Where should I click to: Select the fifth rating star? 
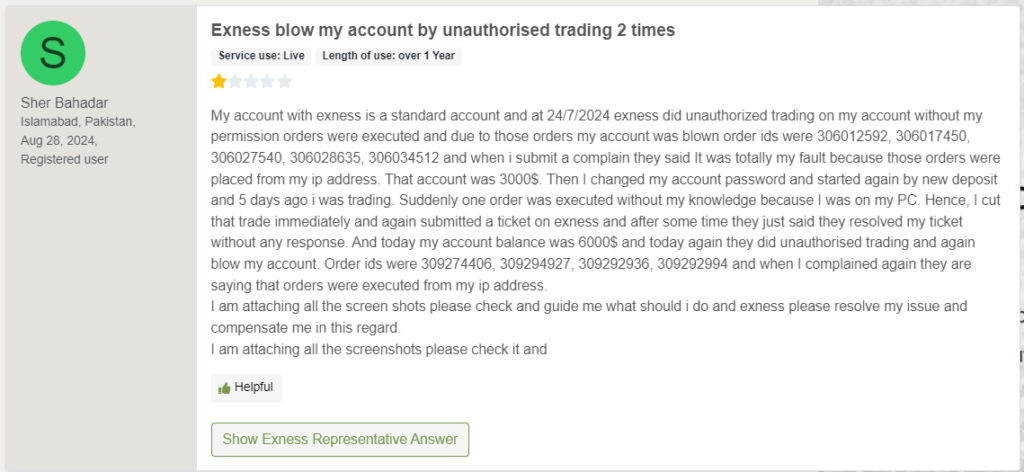tap(284, 82)
